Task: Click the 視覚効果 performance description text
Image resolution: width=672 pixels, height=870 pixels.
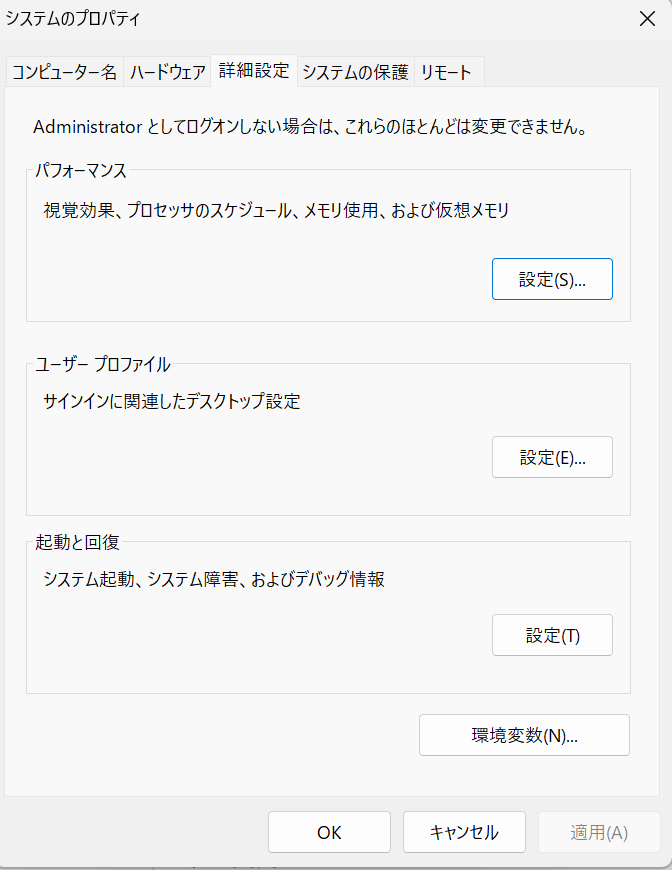Action: tap(276, 210)
